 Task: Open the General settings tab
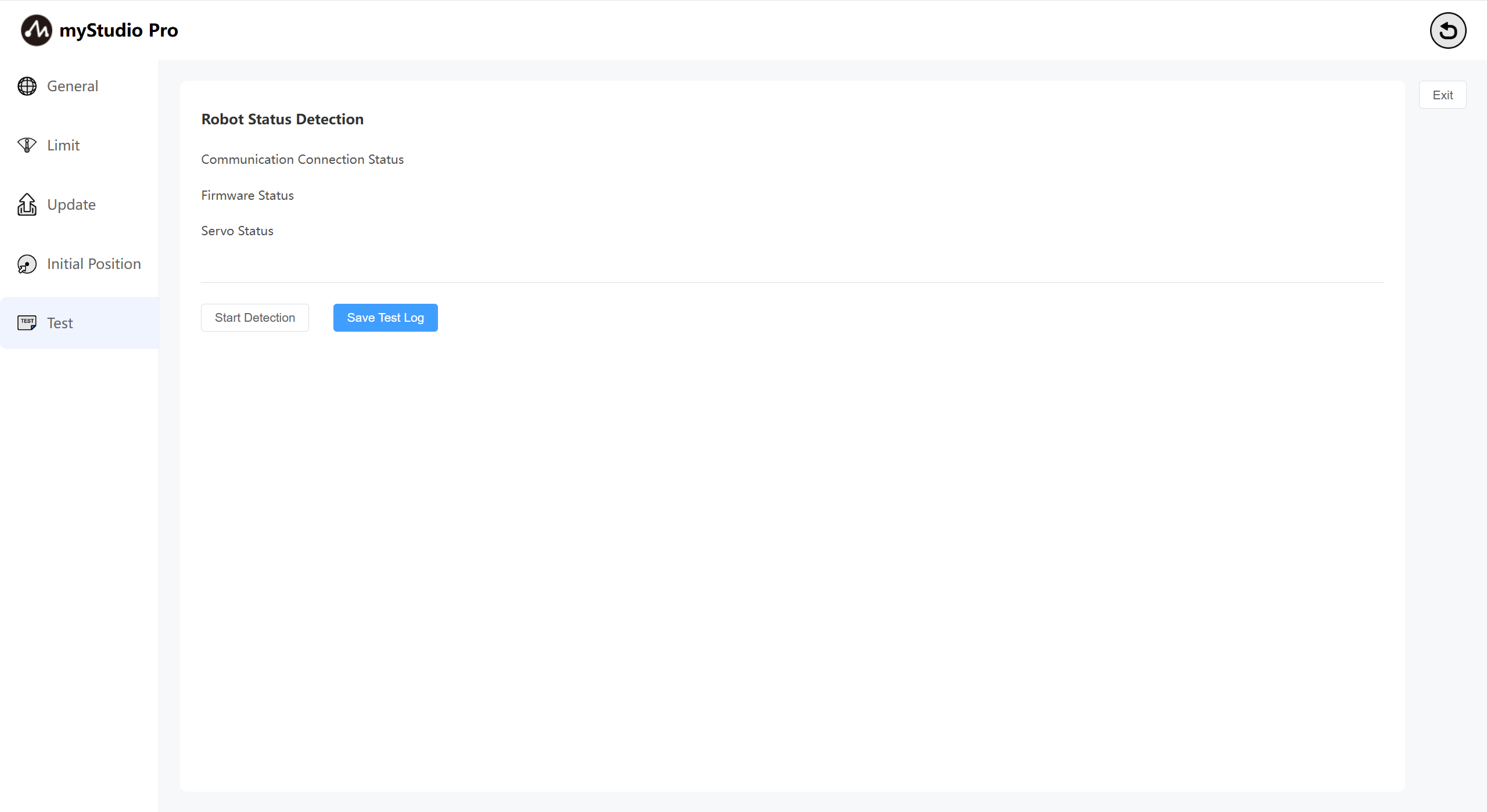pos(73,86)
